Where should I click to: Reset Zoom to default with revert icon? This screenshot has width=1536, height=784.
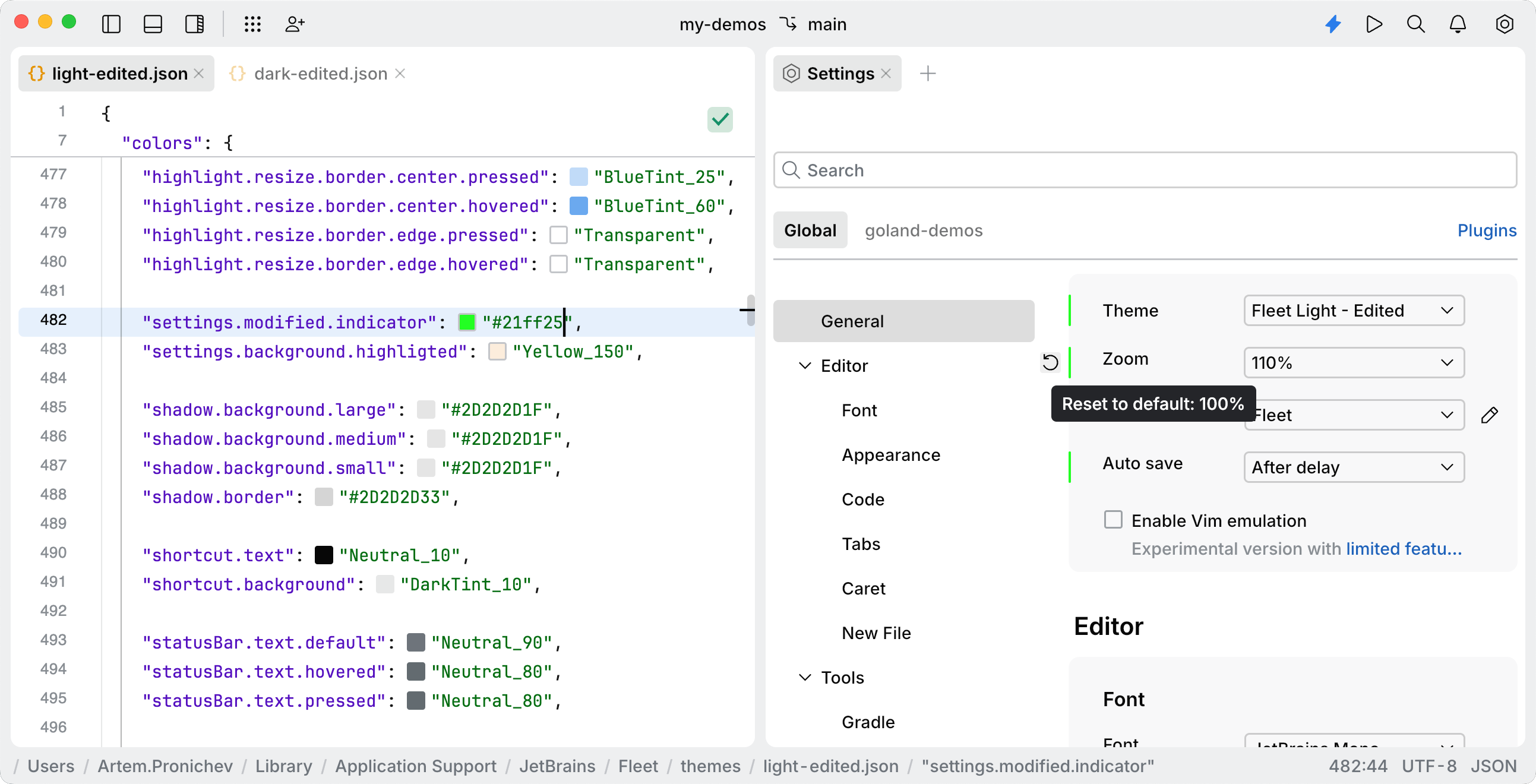click(1050, 362)
